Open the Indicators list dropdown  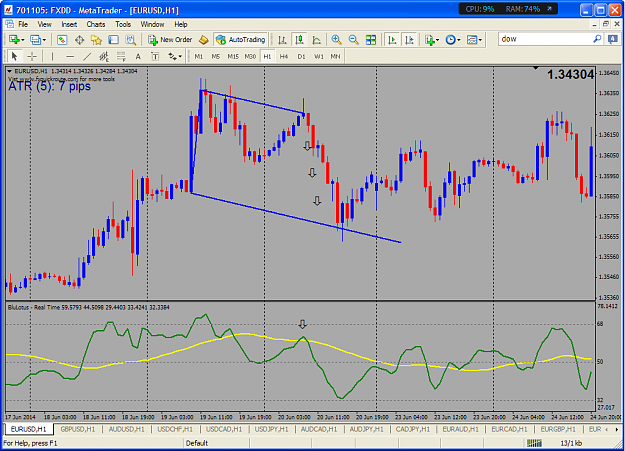coord(432,39)
